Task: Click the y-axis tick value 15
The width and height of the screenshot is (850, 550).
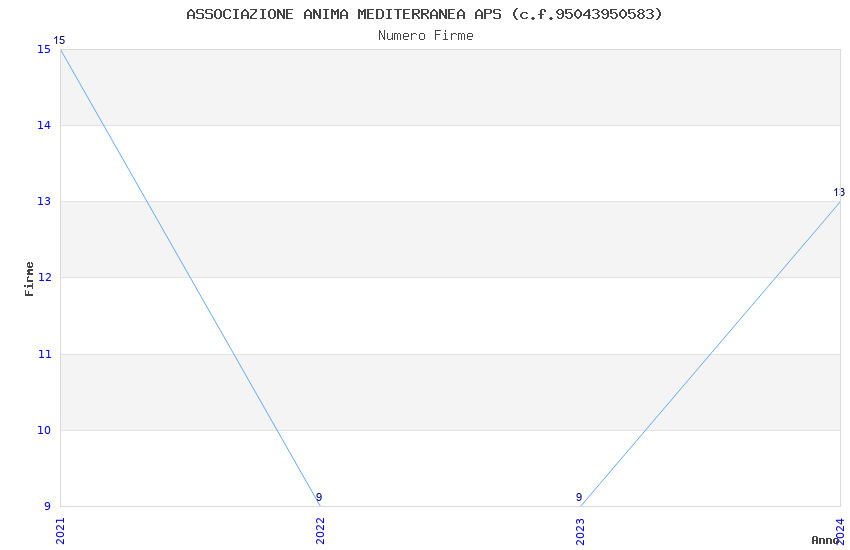Action: (x=44, y=49)
